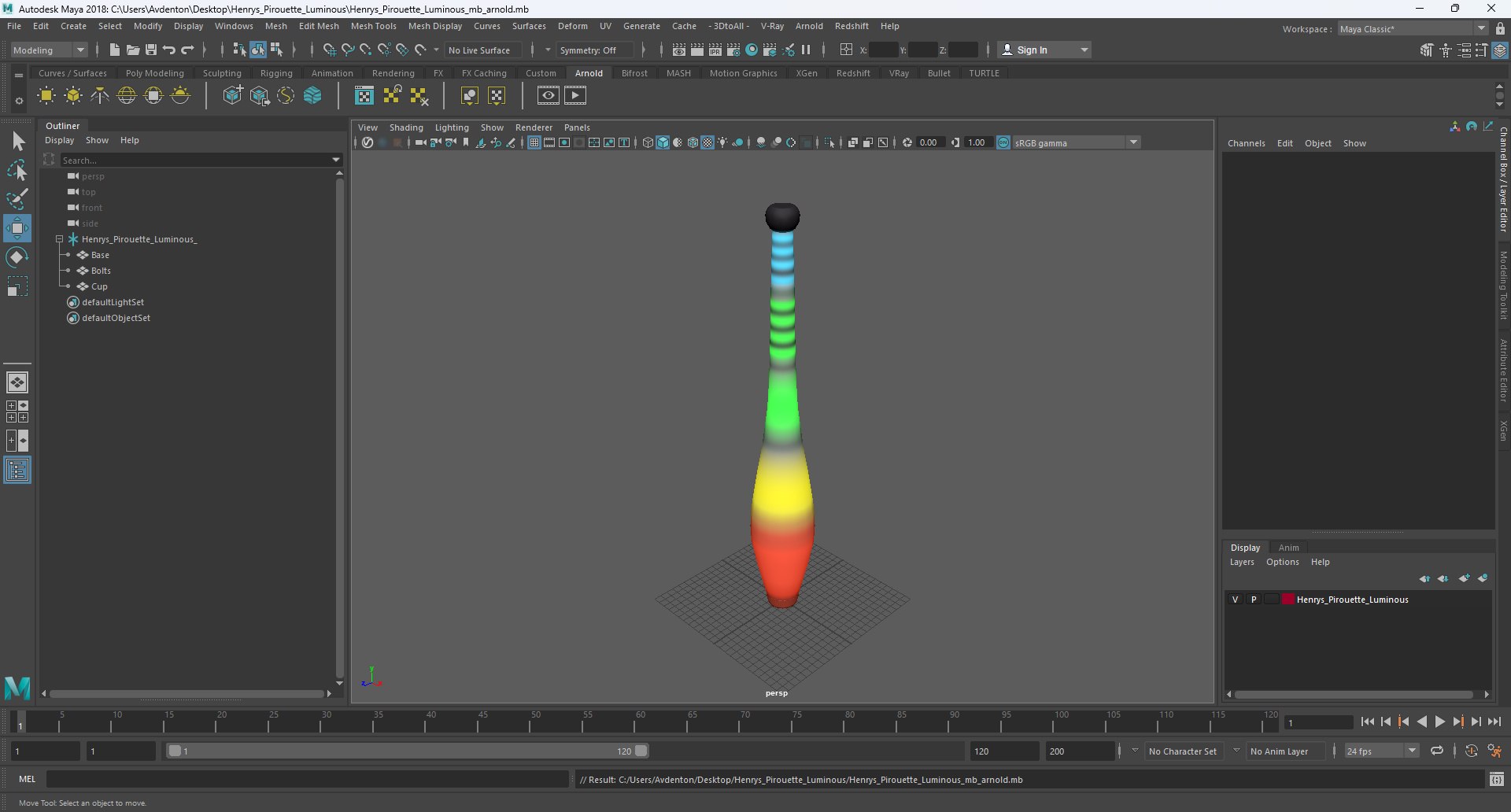The width and height of the screenshot is (1511, 812).
Task: Toggle snap to grids magnet icon
Action: coord(329,50)
